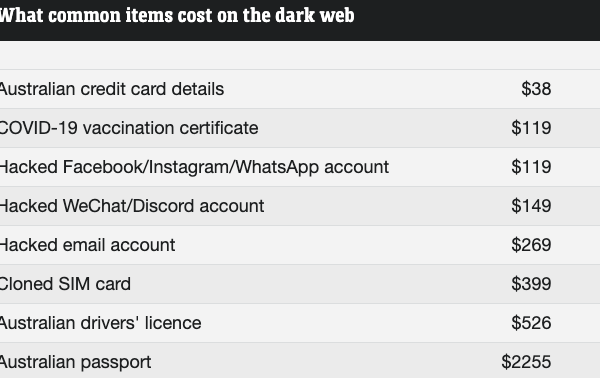Select the Australian drivers' licence label
The height and width of the screenshot is (378, 600).
pyautogui.click(x=100, y=323)
